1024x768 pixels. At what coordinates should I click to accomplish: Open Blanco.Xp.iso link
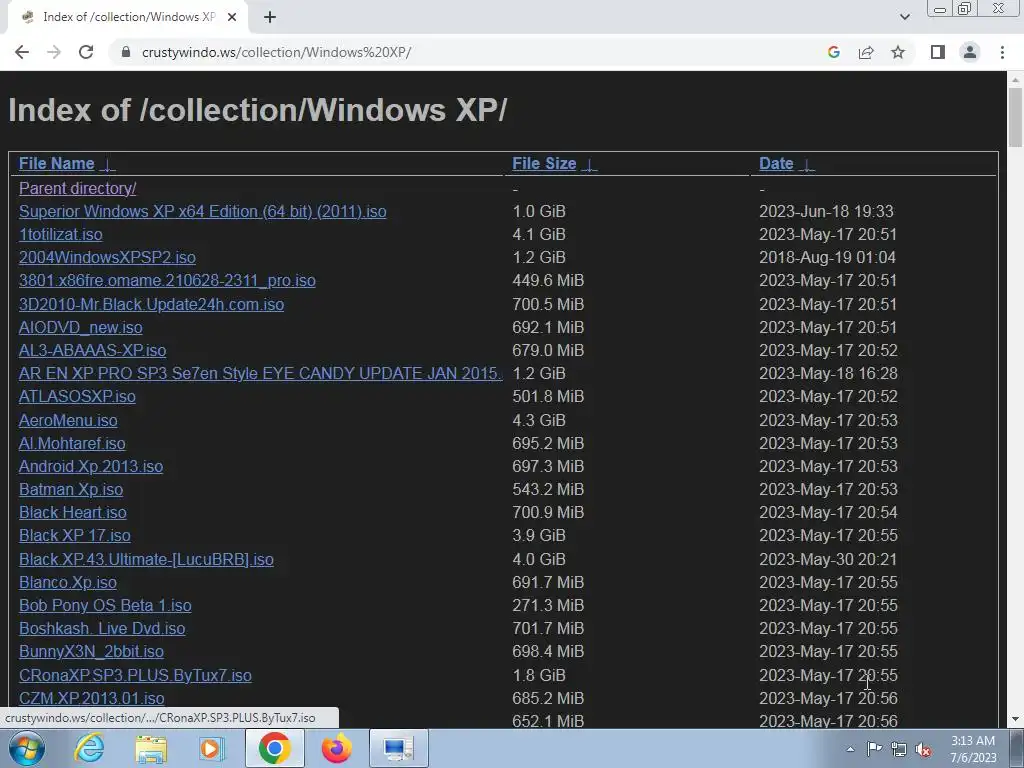point(68,583)
